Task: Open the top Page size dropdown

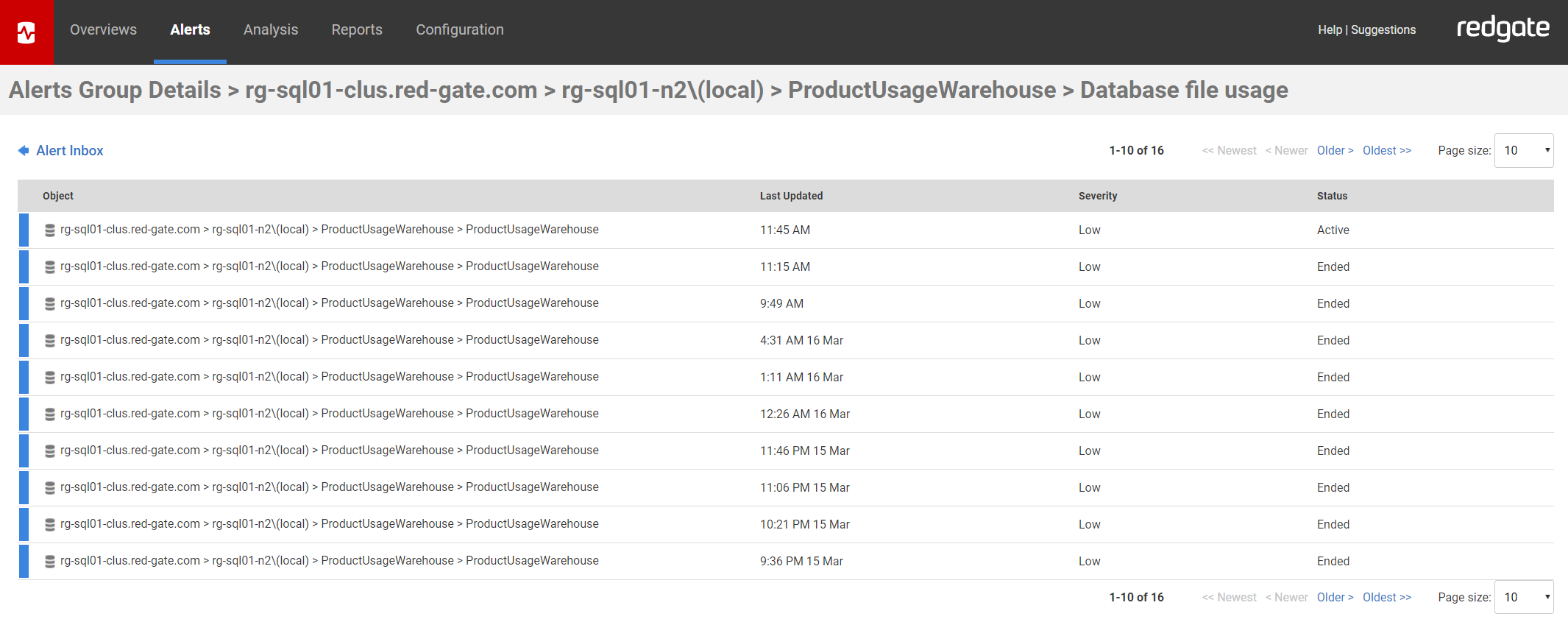Action: coord(1523,151)
